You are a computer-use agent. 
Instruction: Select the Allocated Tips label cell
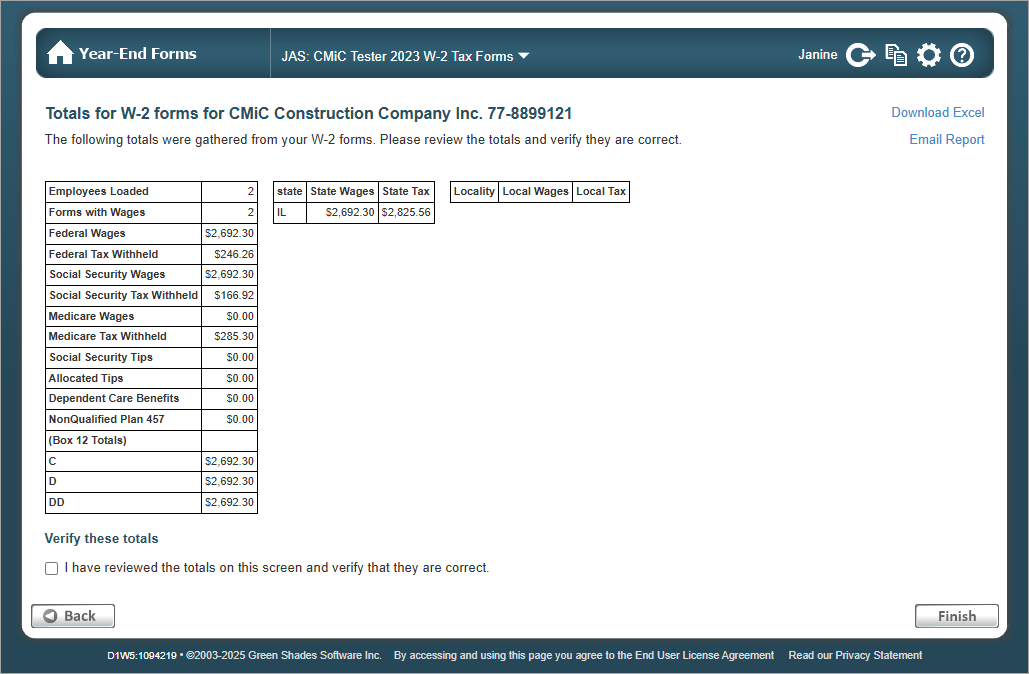123,379
